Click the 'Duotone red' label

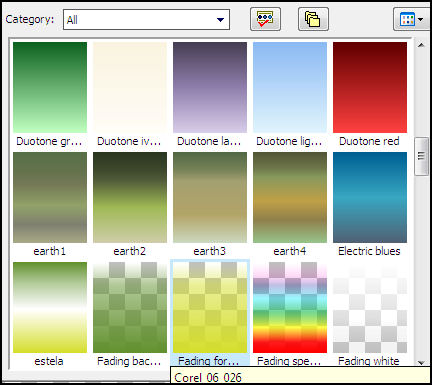(369, 141)
